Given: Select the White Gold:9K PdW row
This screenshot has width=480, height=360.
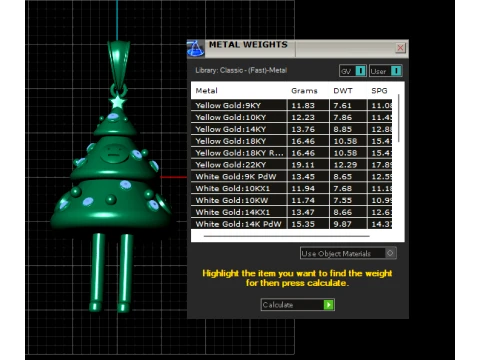Looking at the screenshot, I should (292, 177).
